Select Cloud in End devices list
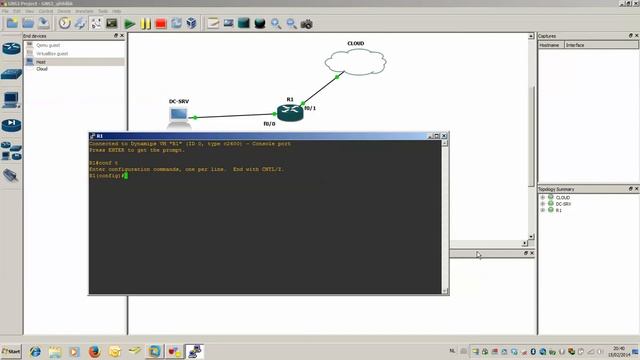This screenshot has height=360, width=640. pyautogui.click(x=75, y=69)
